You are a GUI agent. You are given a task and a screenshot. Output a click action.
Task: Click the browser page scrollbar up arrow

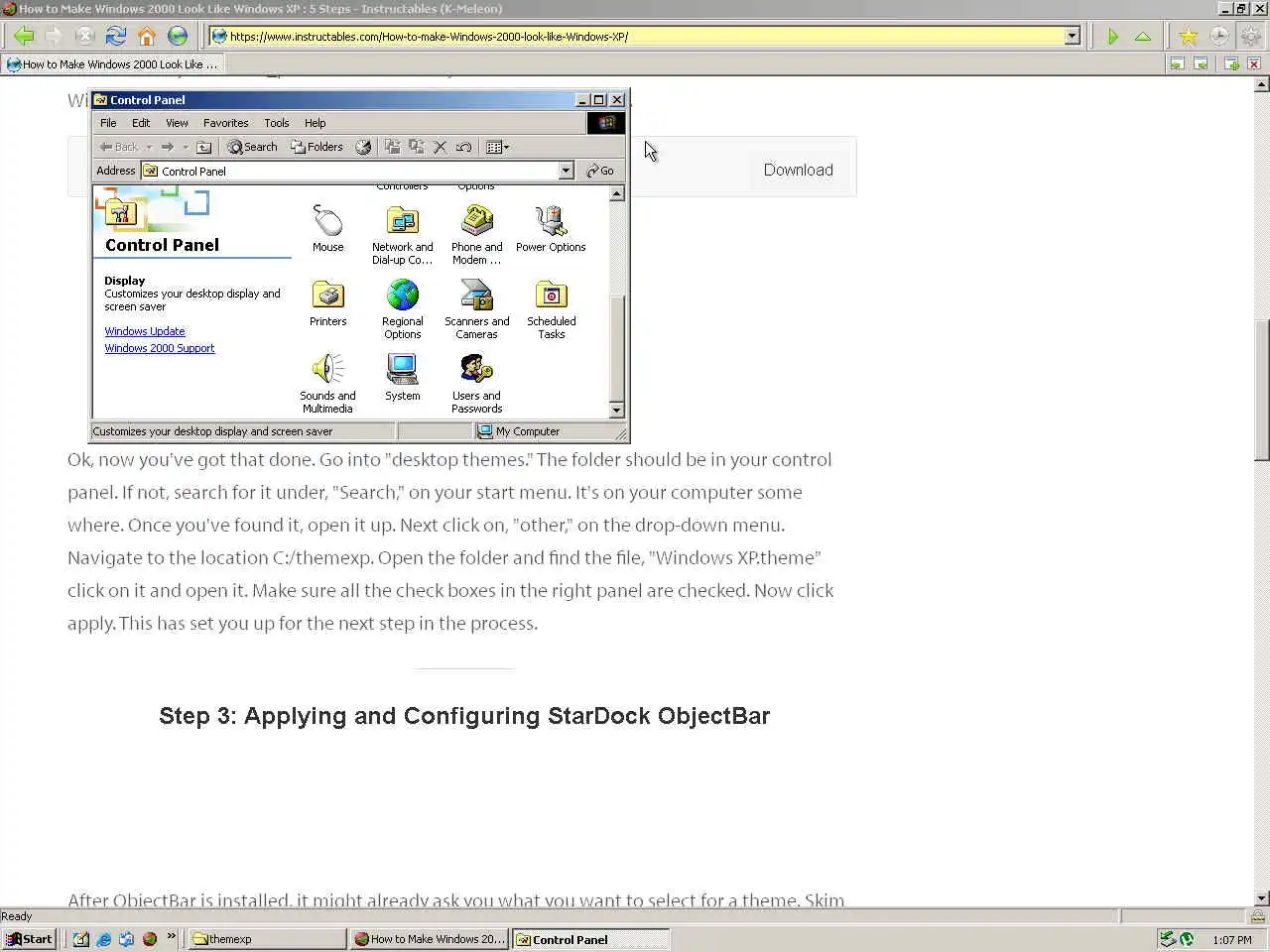click(1261, 85)
